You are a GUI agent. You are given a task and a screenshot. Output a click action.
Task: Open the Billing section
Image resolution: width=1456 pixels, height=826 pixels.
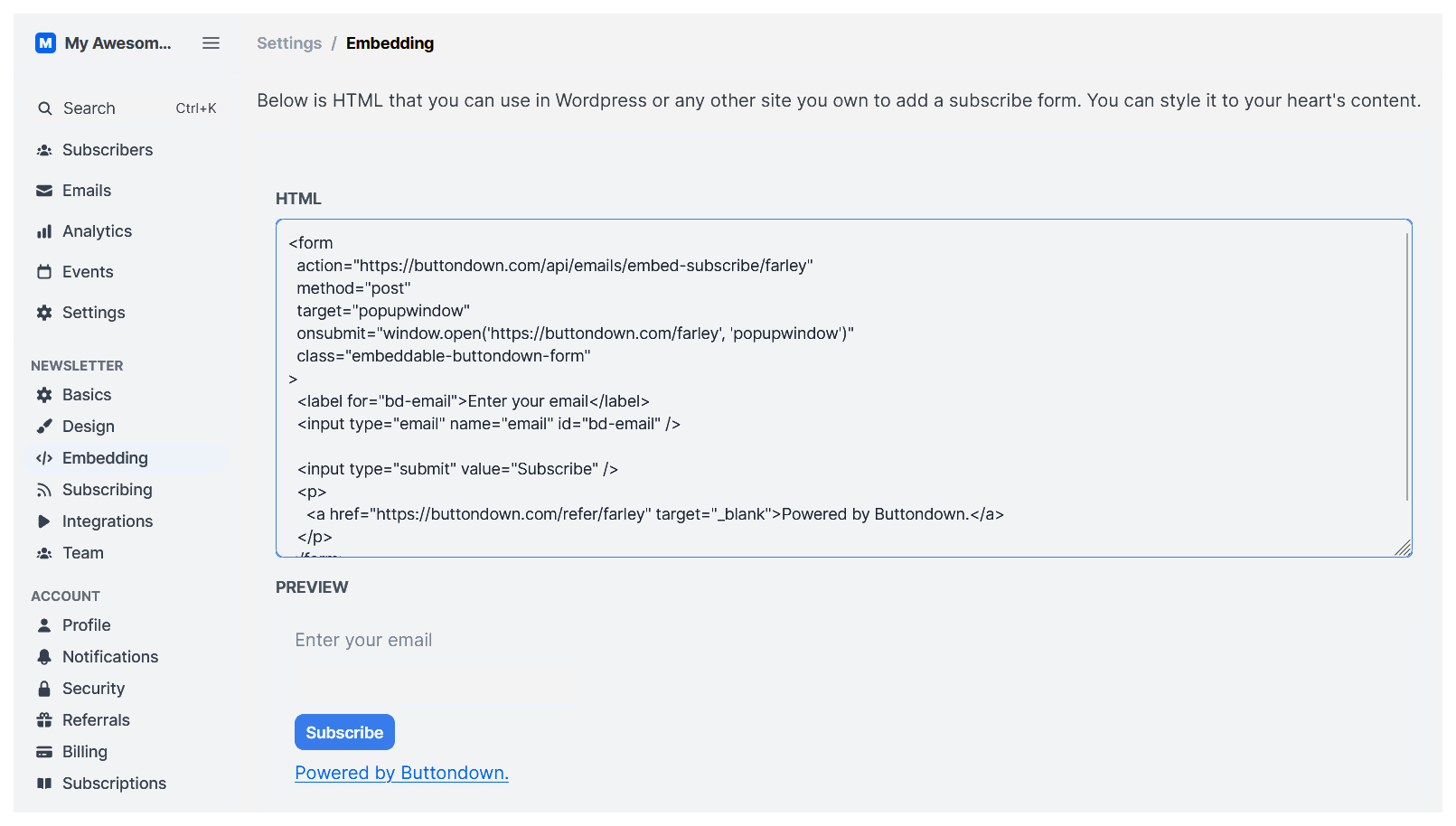pos(84,752)
